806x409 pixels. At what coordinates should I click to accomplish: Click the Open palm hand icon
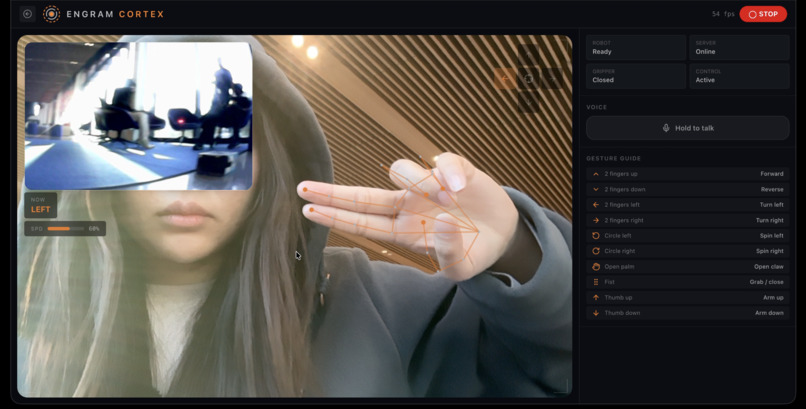596,267
